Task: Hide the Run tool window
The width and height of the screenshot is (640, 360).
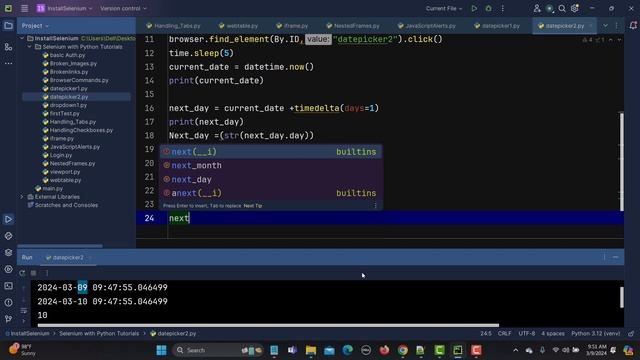Action: click(x=616, y=257)
